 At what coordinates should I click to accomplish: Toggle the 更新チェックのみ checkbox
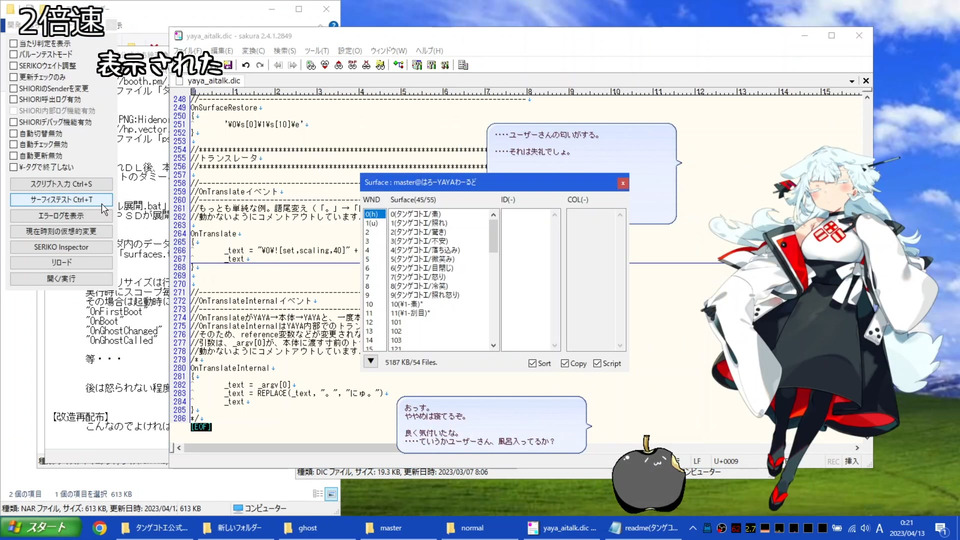[x=13, y=77]
